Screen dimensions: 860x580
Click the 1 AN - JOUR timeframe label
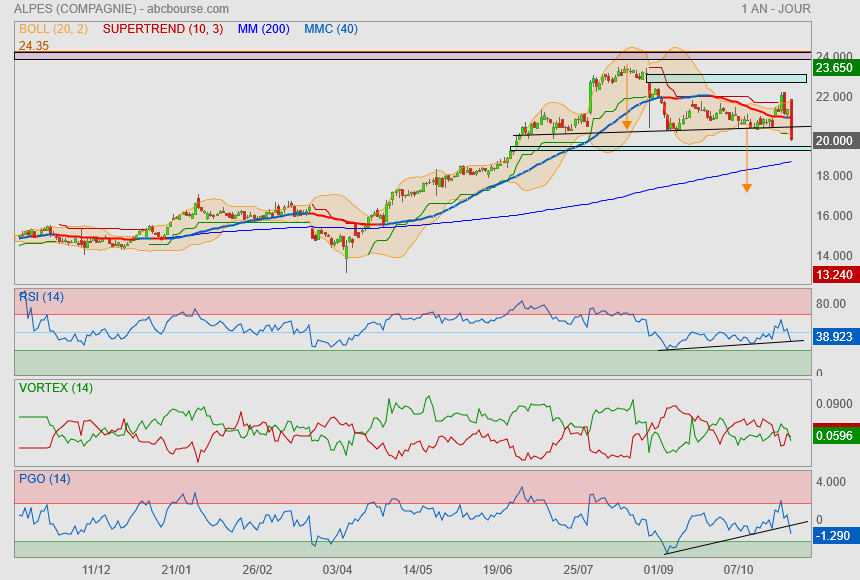point(776,8)
